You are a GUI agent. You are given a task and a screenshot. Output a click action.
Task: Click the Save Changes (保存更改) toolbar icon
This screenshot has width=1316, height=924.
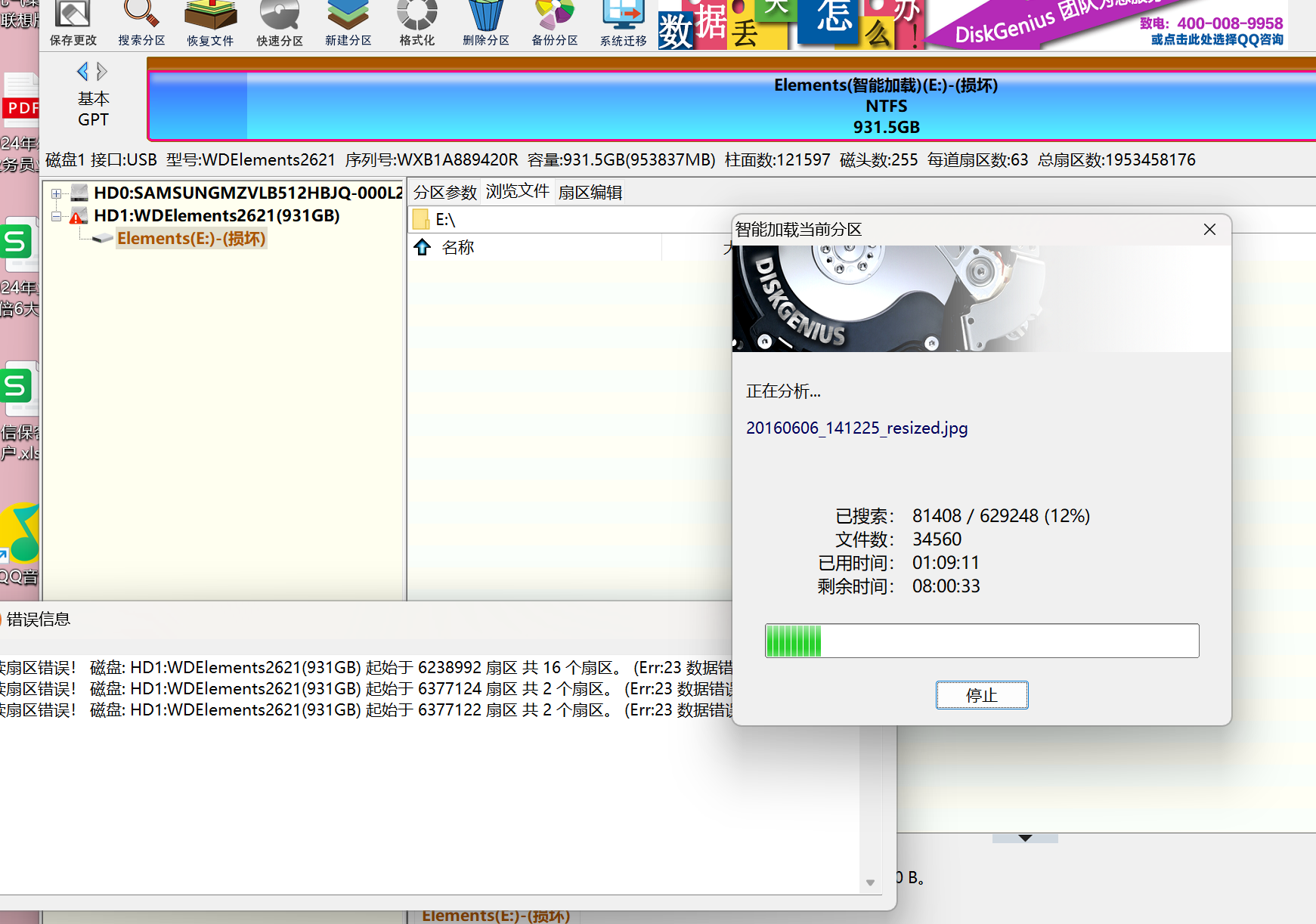pos(73,24)
